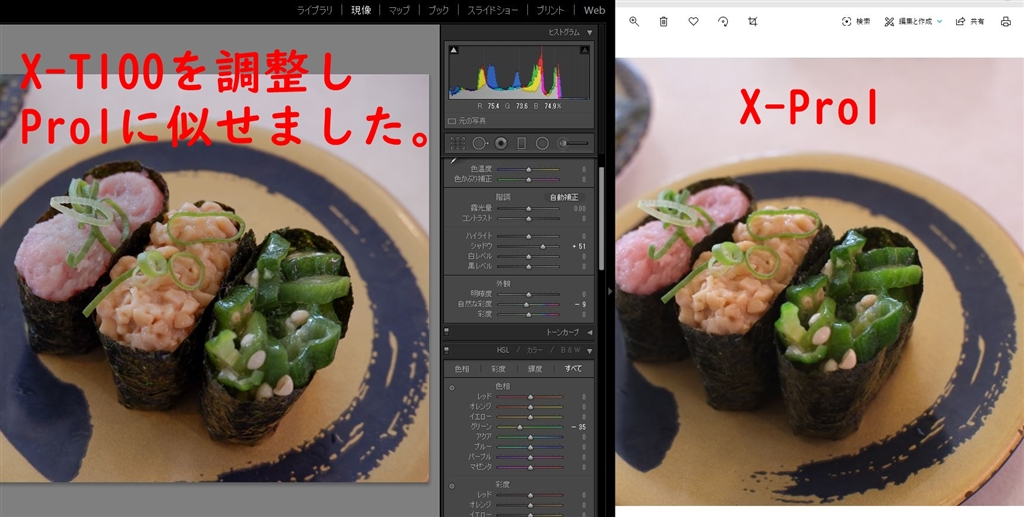Image resolution: width=1024 pixels, height=517 pixels.
Task: Select the Spot Removal tool
Action: (x=479, y=143)
